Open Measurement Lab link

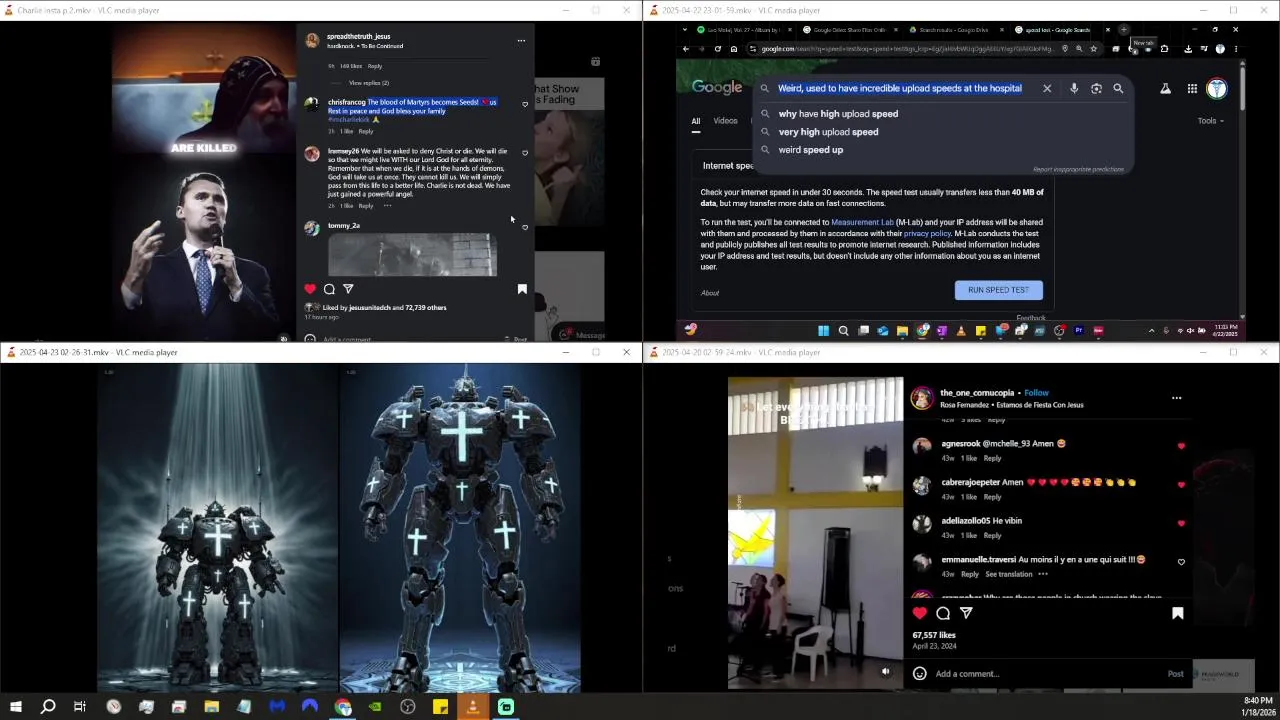pos(862,222)
